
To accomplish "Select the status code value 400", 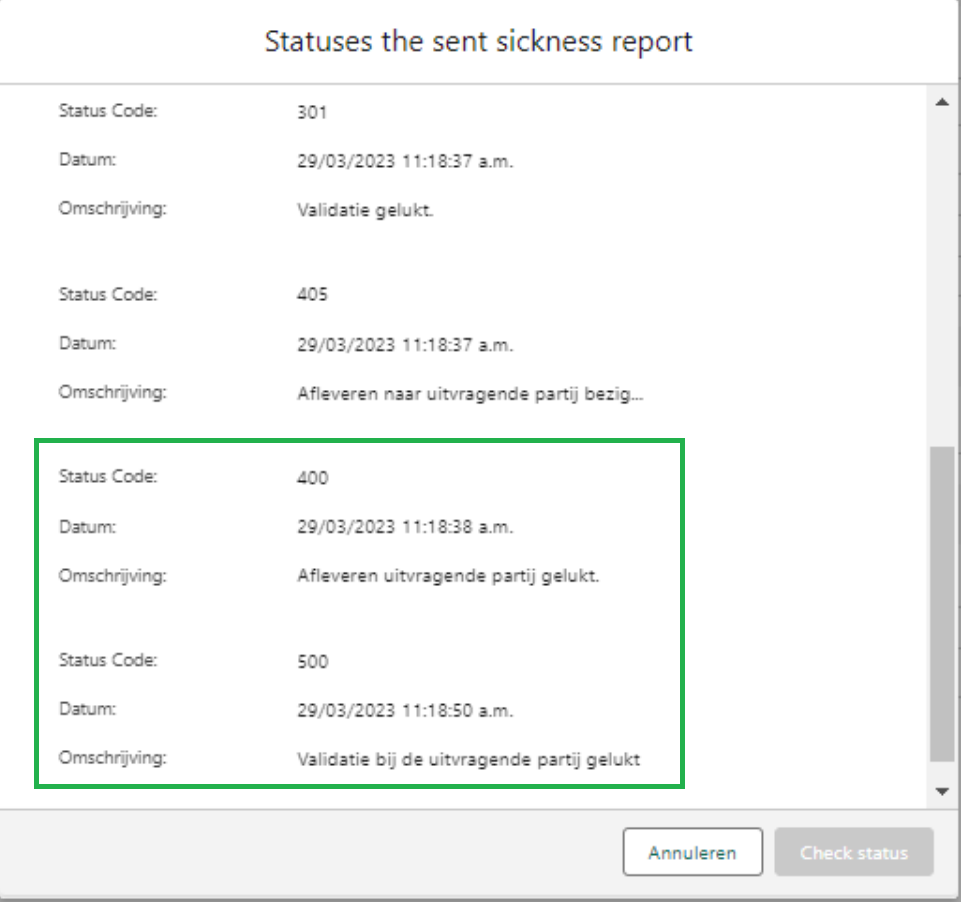I will click(x=313, y=478).
